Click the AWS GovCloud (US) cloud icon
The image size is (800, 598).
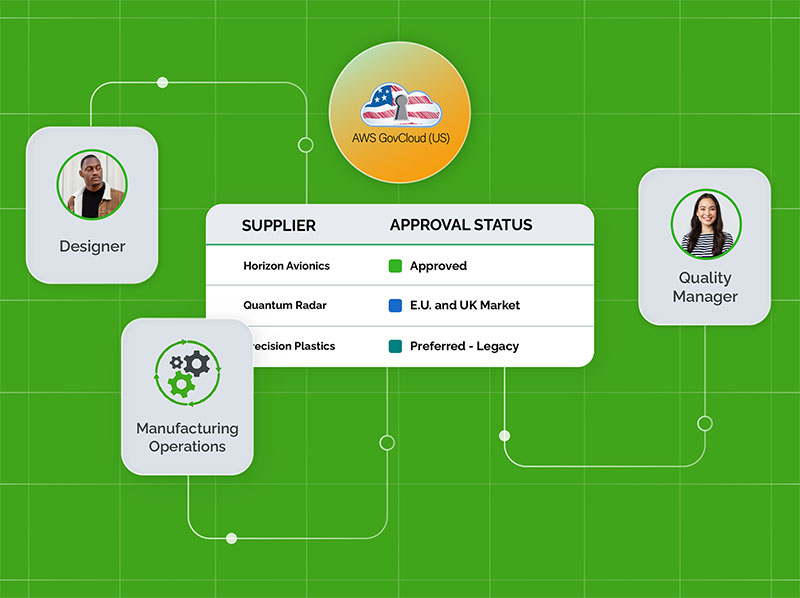pyautogui.click(x=401, y=105)
